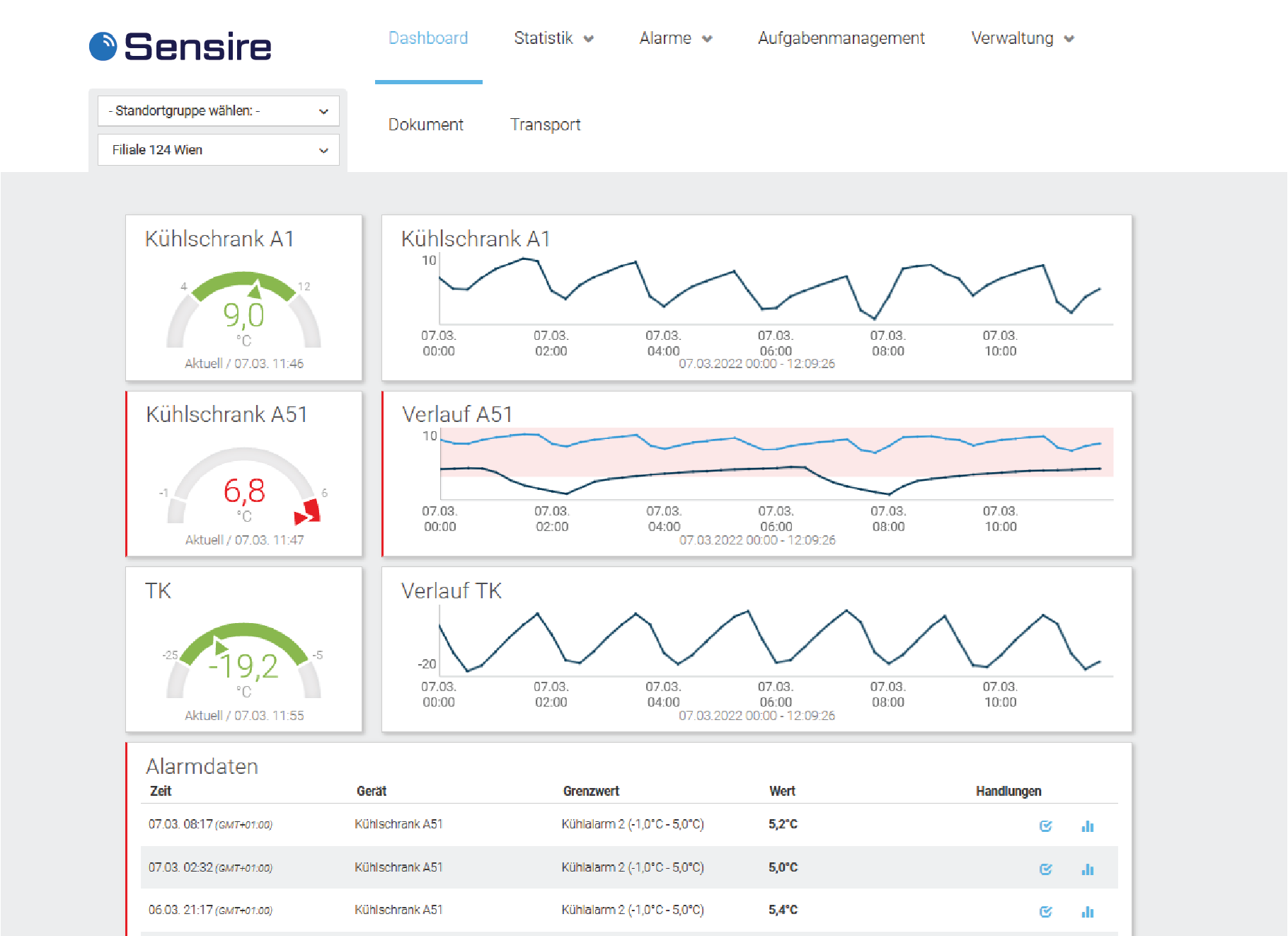Open the Standortgruppe wählen dropdown
This screenshot has height=936, width=1288.
pyautogui.click(x=218, y=110)
